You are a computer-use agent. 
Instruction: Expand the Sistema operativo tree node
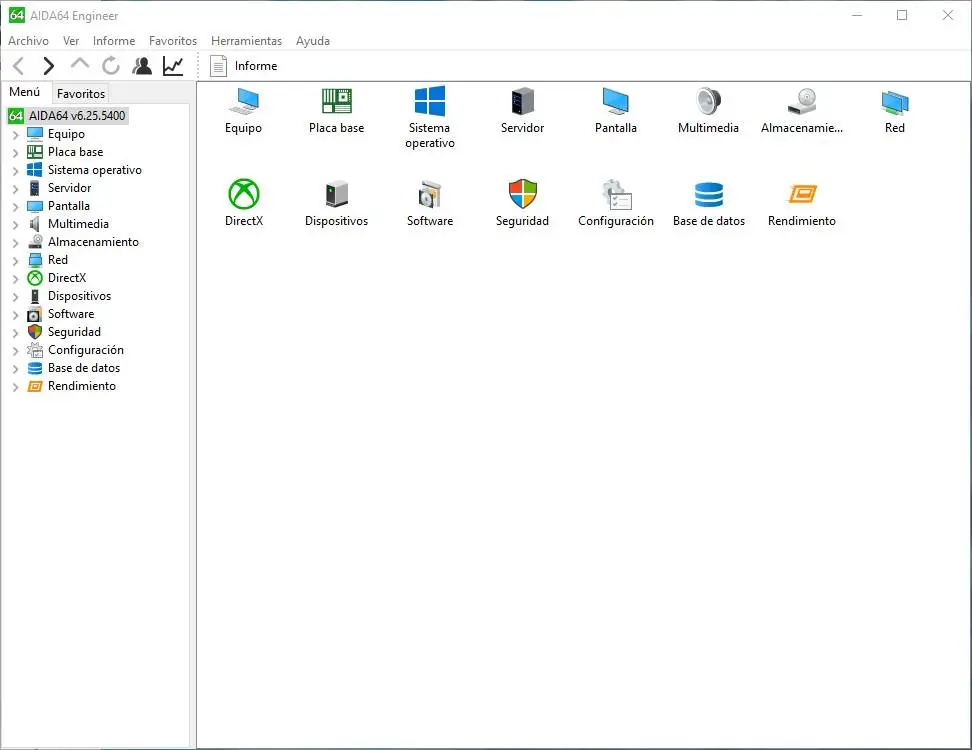(15, 170)
